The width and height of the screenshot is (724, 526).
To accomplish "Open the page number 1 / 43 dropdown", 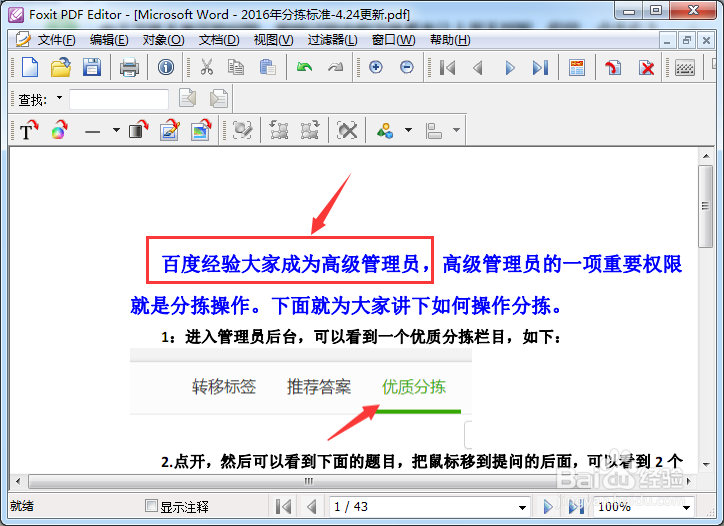I will [x=522, y=508].
